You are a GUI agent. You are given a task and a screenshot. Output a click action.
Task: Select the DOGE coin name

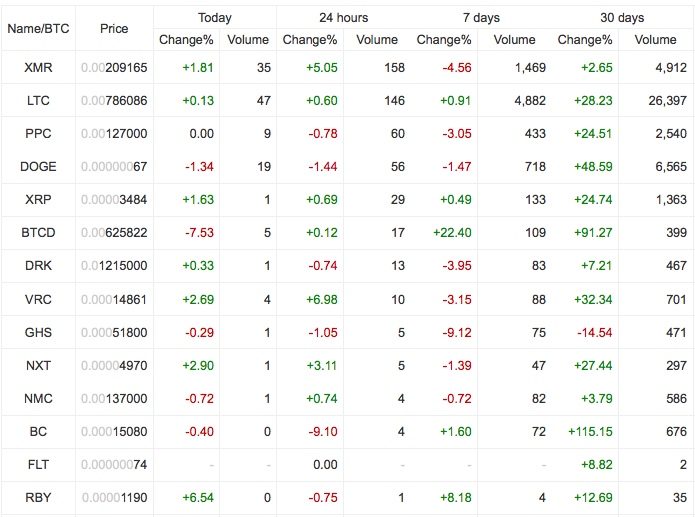coord(38,167)
